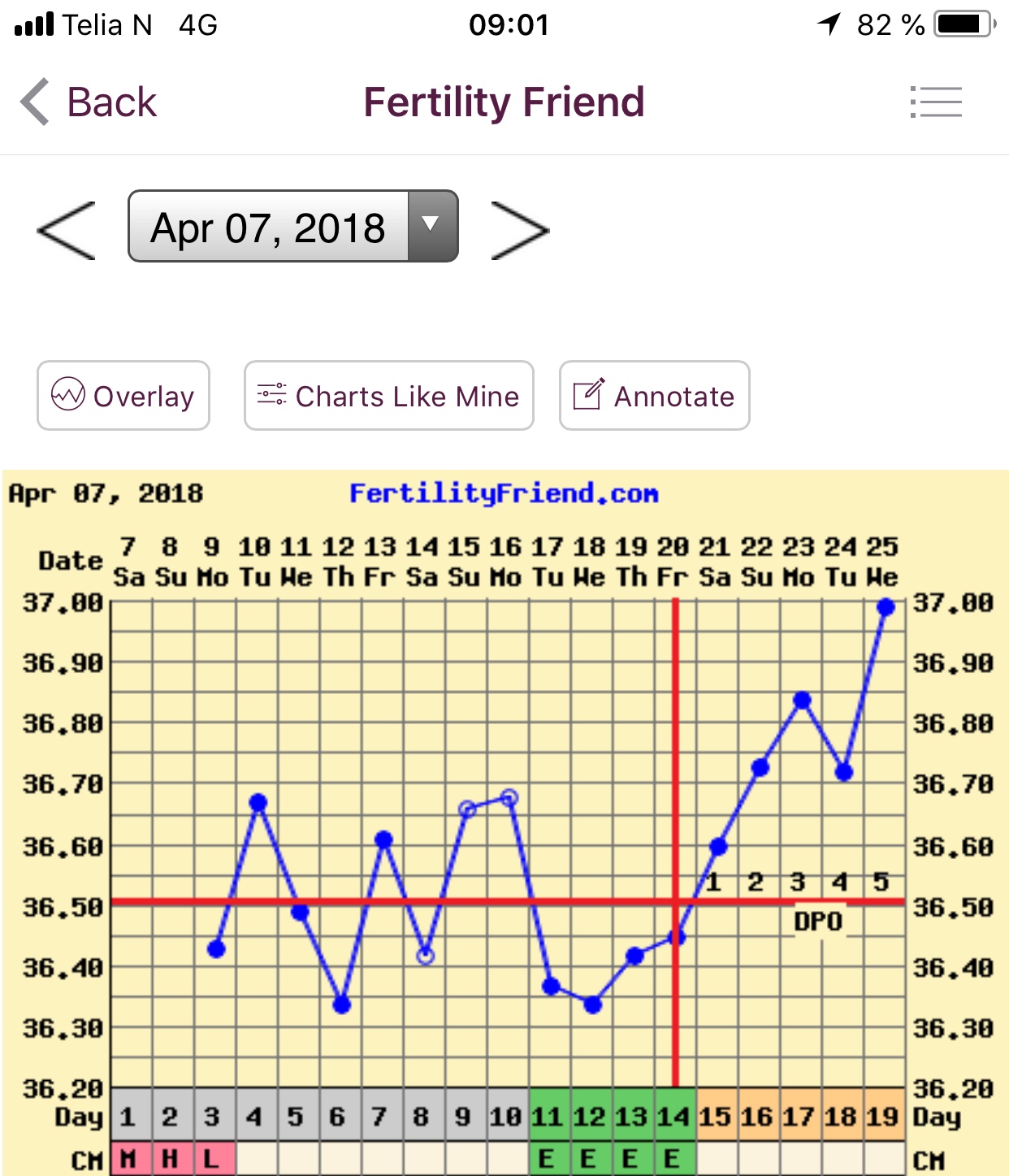
Task: Select the Fertility Friend title
Action: pyautogui.click(x=504, y=102)
